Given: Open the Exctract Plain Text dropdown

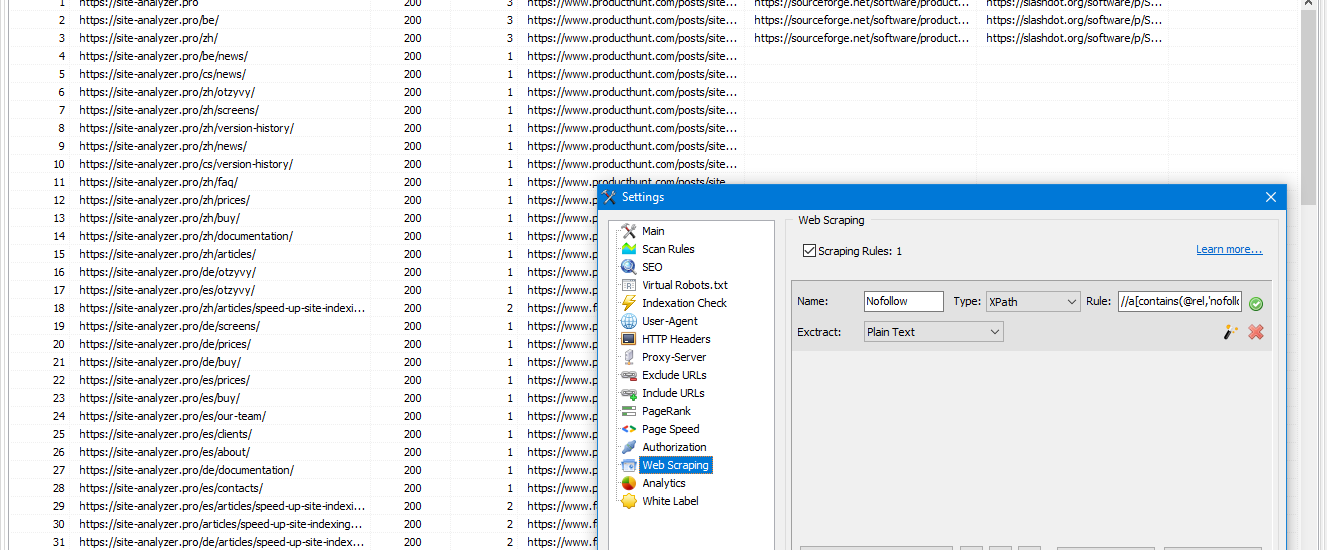Looking at the screenshot, I should click(934, 331).
